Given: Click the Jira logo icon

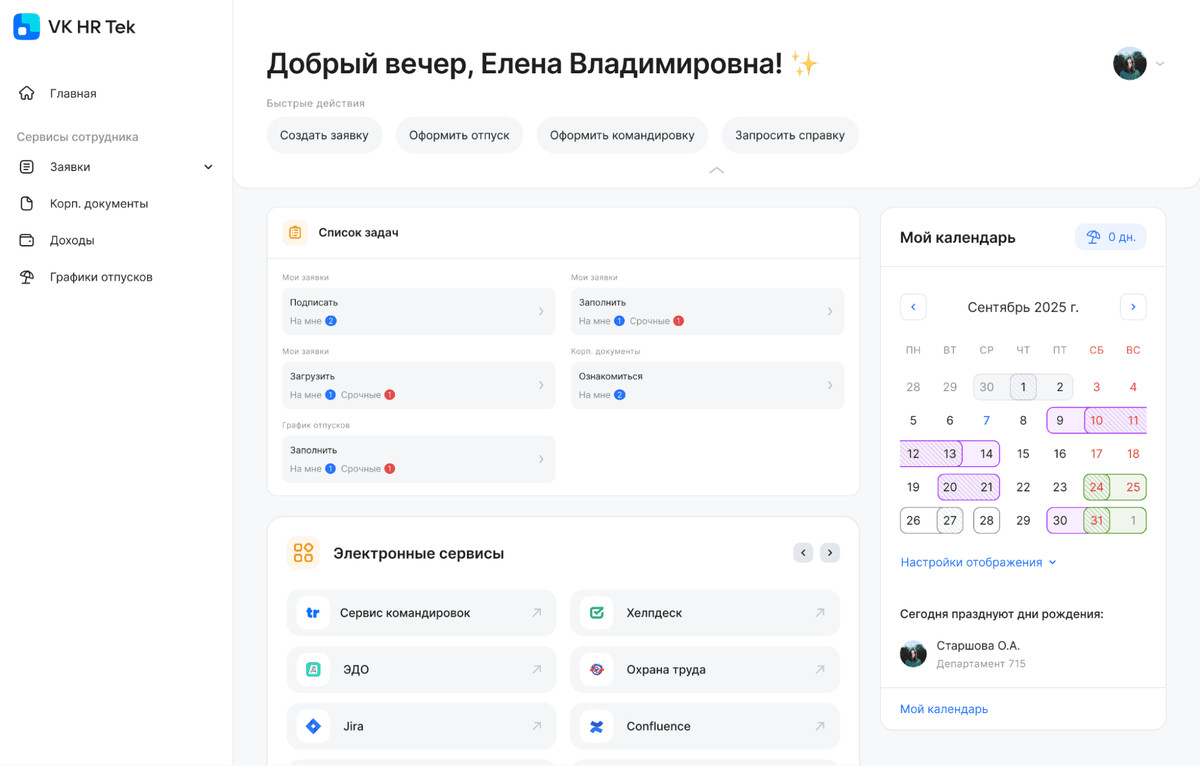Looking at the screenshot, I should [313, 726].
